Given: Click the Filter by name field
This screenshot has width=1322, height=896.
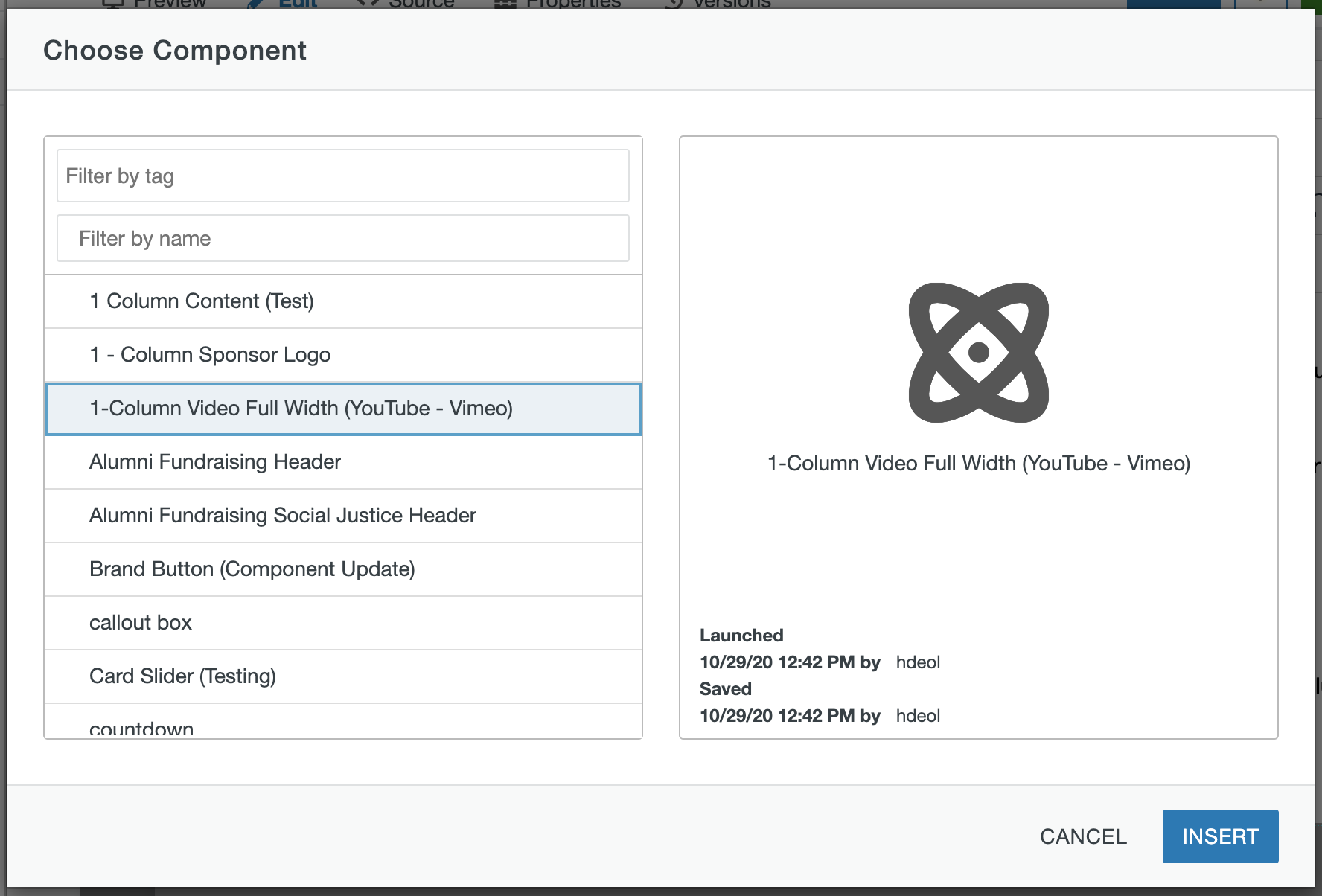Looking at the screenshot, I should (342, 238).
